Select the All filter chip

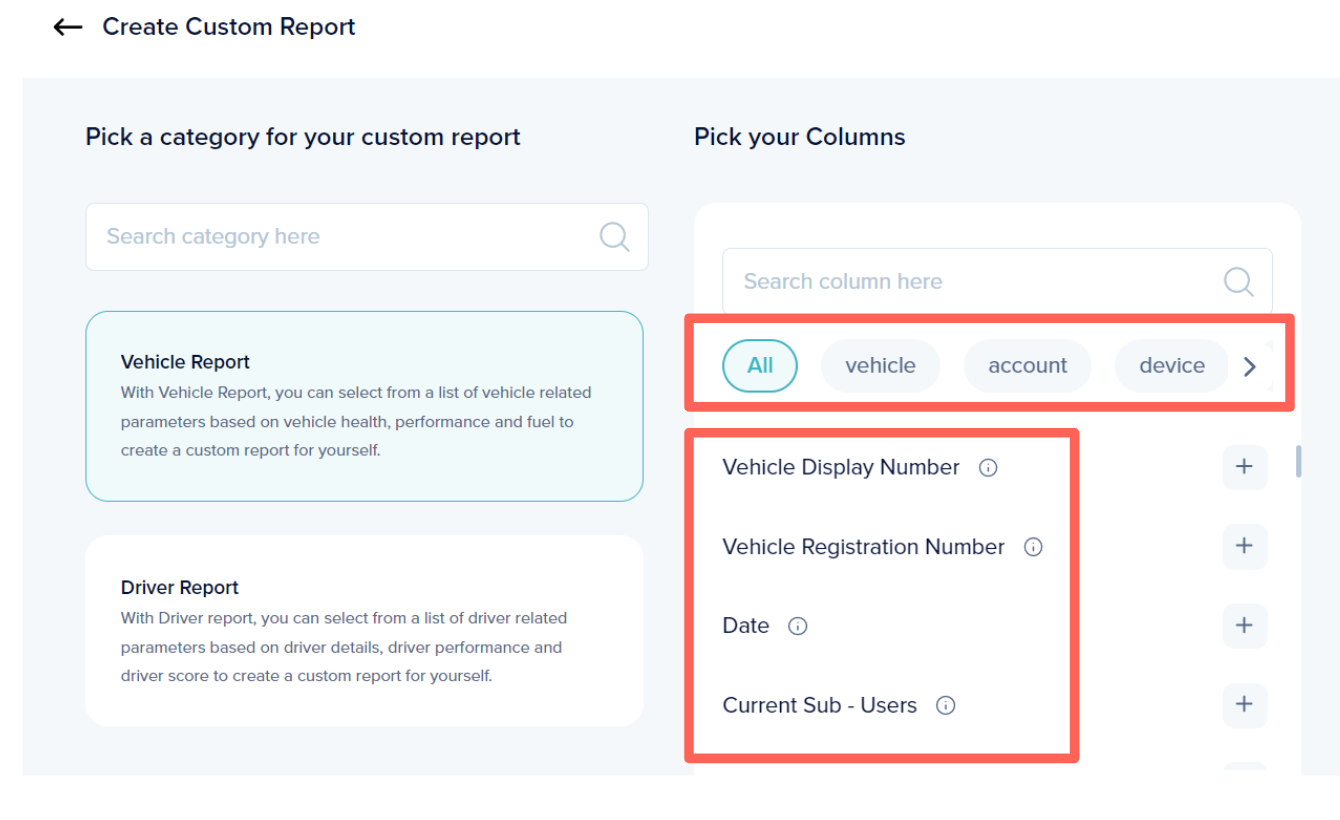click(x=760, y=366)
